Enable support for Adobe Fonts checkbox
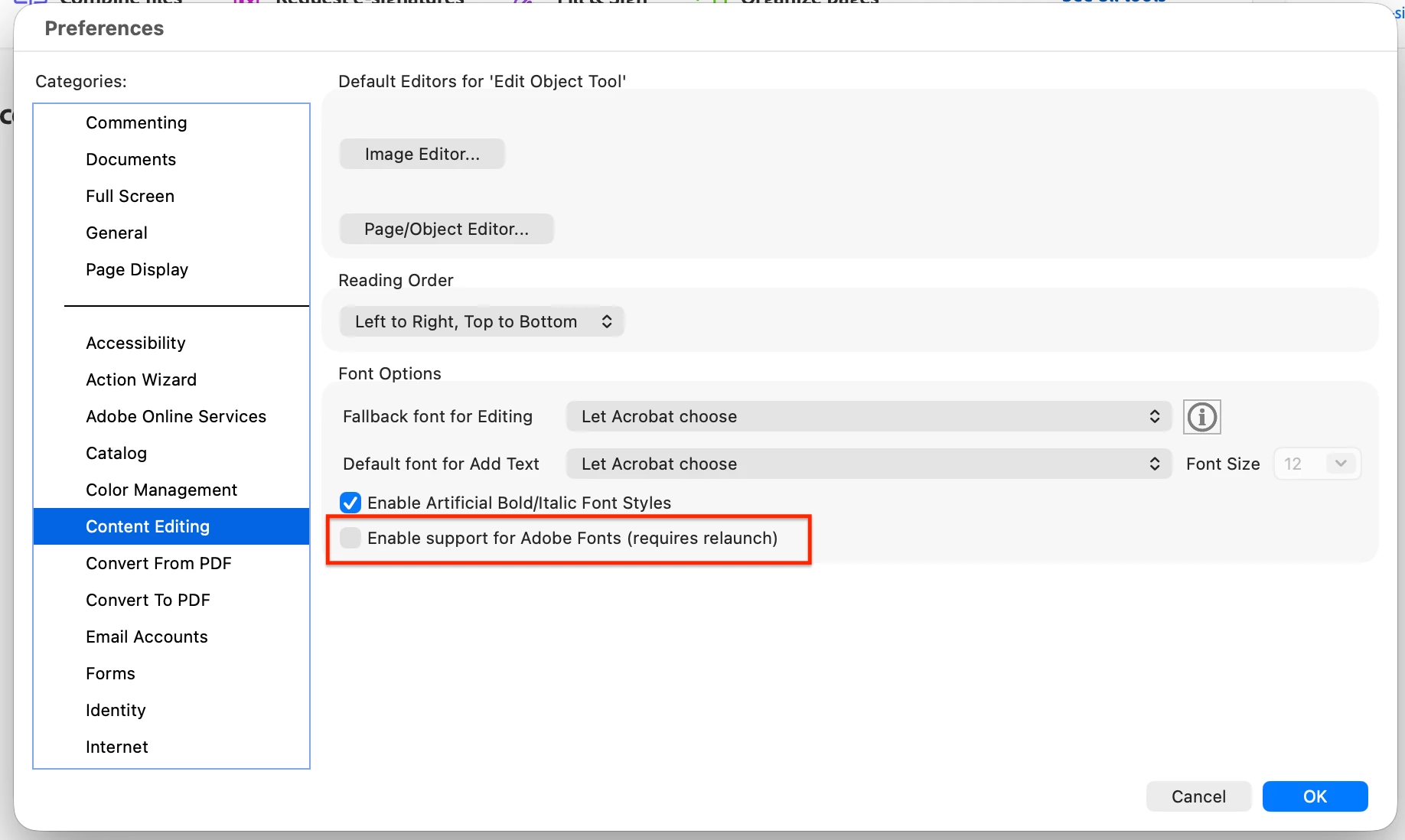Viewport: 1405px width, 840px height. click(350, 538)
